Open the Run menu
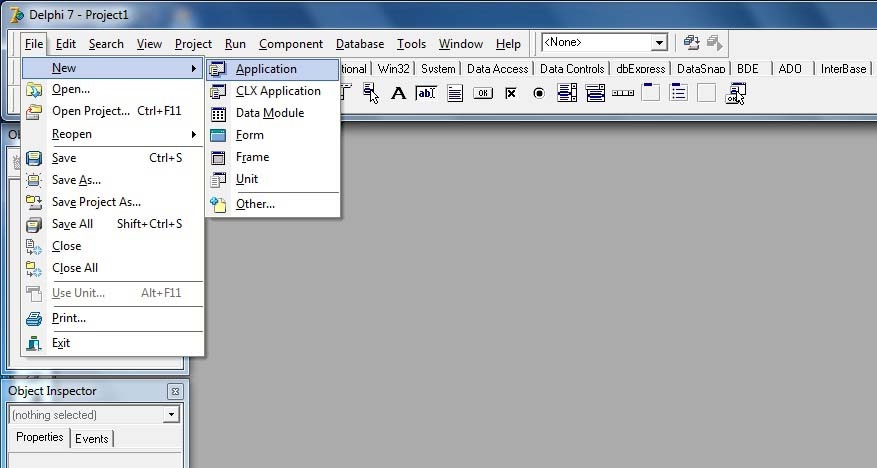The image size is (877, 468). 235,44
